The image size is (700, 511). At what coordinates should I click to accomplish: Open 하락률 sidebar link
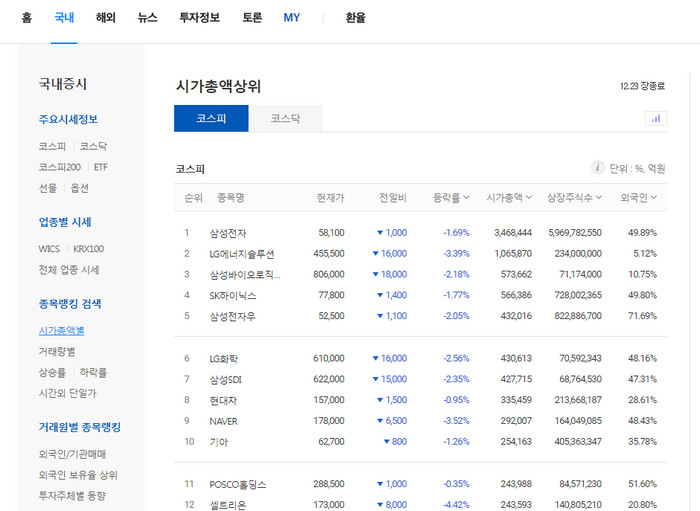(x=93, y=372)
